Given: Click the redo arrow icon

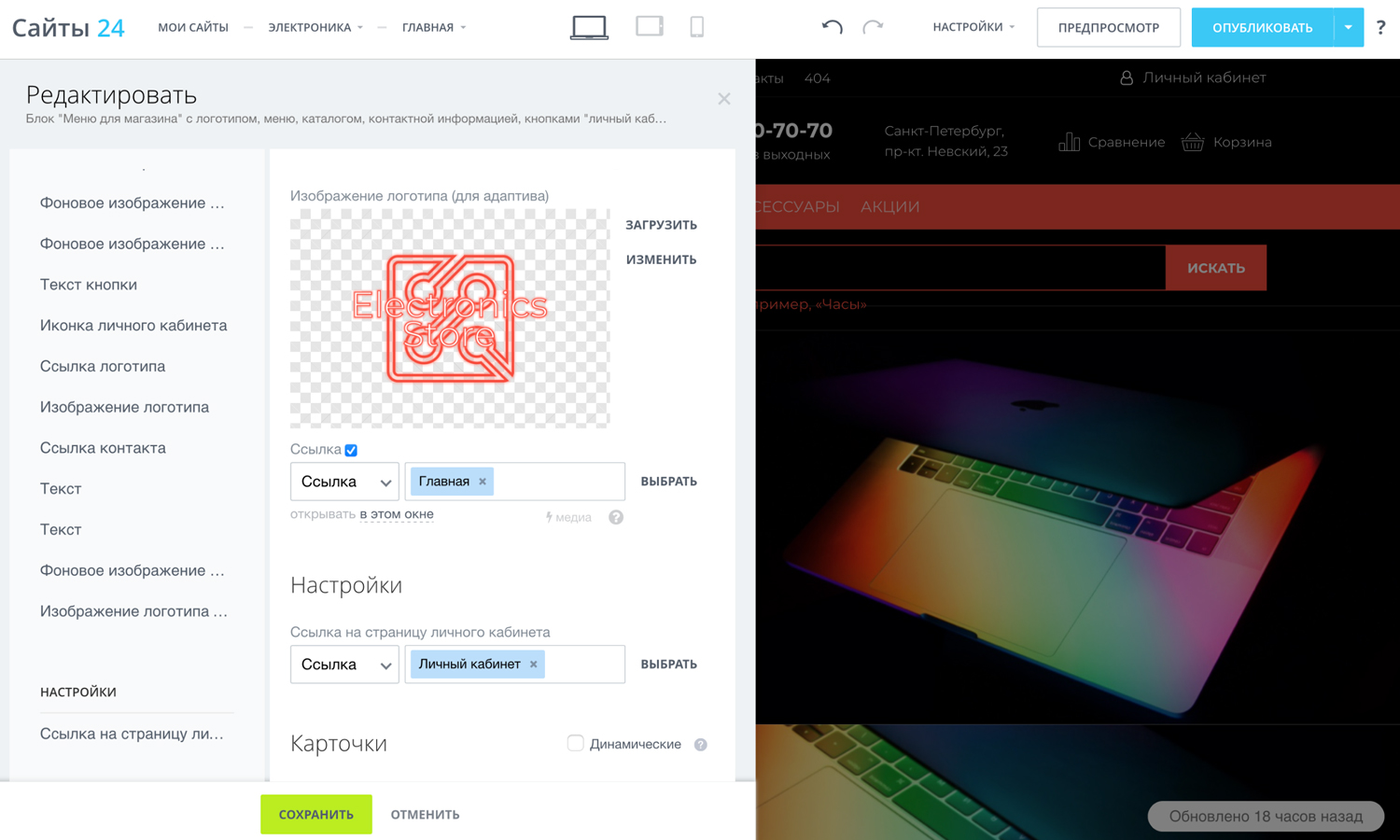Looking at the screenshot, I should tap(873, 27).
